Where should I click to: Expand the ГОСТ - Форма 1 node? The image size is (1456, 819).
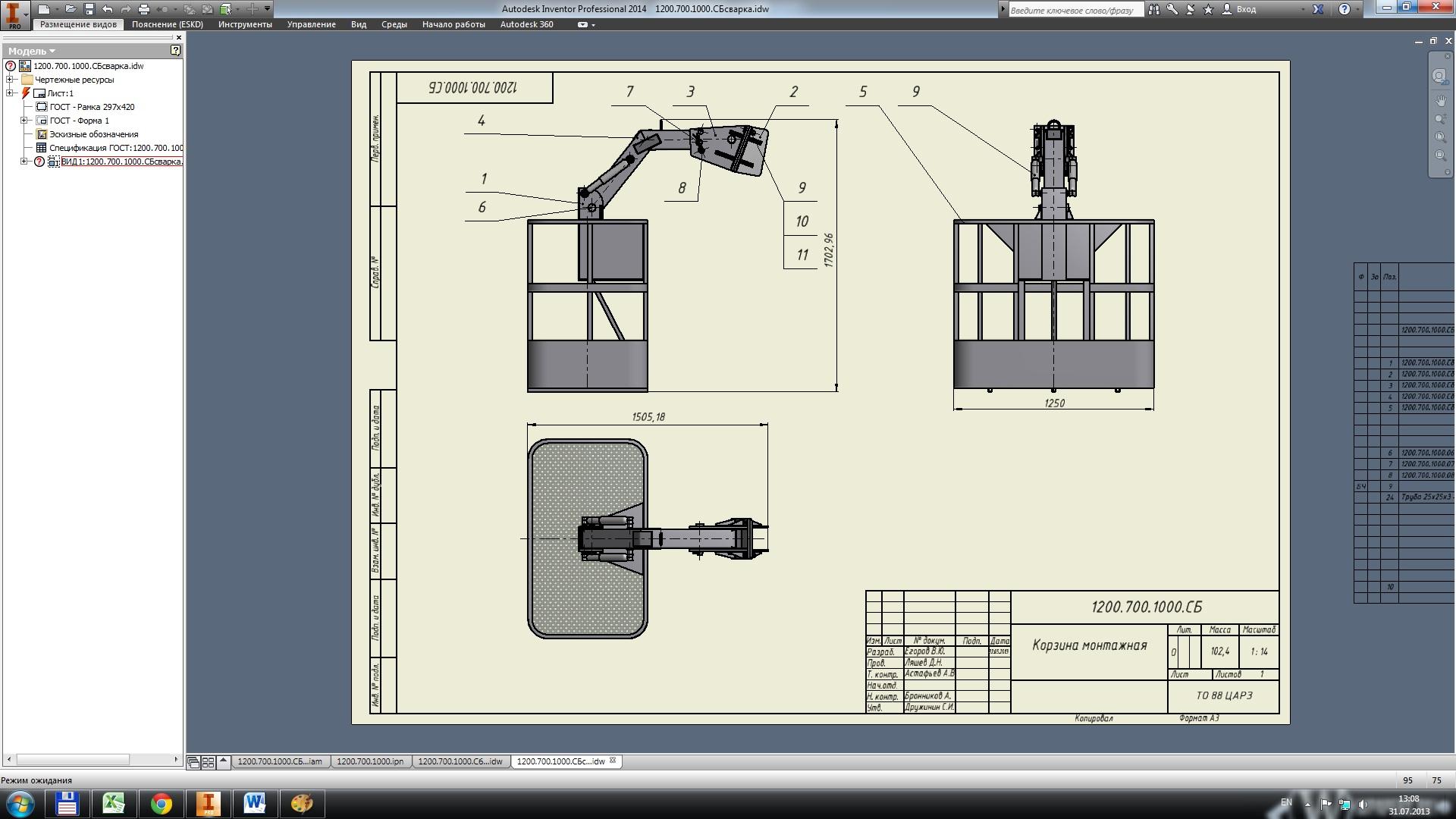tap(24, 121)
